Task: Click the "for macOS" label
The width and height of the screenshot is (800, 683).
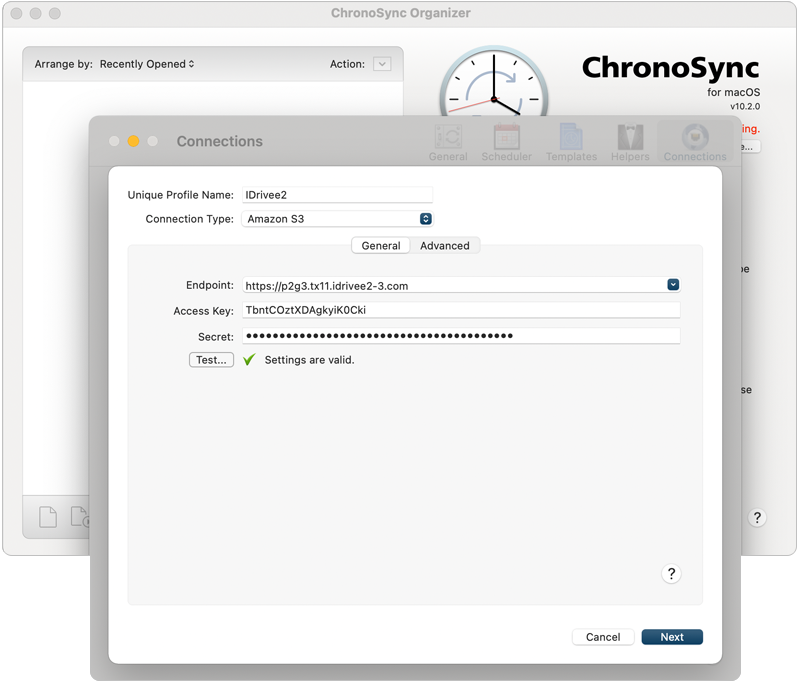Action: tap(734, 92)
